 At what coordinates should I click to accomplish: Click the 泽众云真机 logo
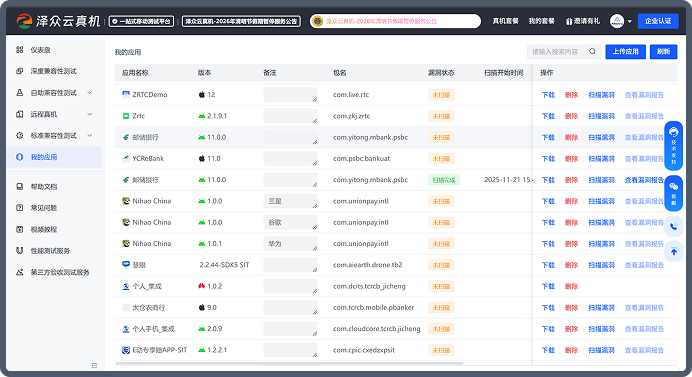58,21
